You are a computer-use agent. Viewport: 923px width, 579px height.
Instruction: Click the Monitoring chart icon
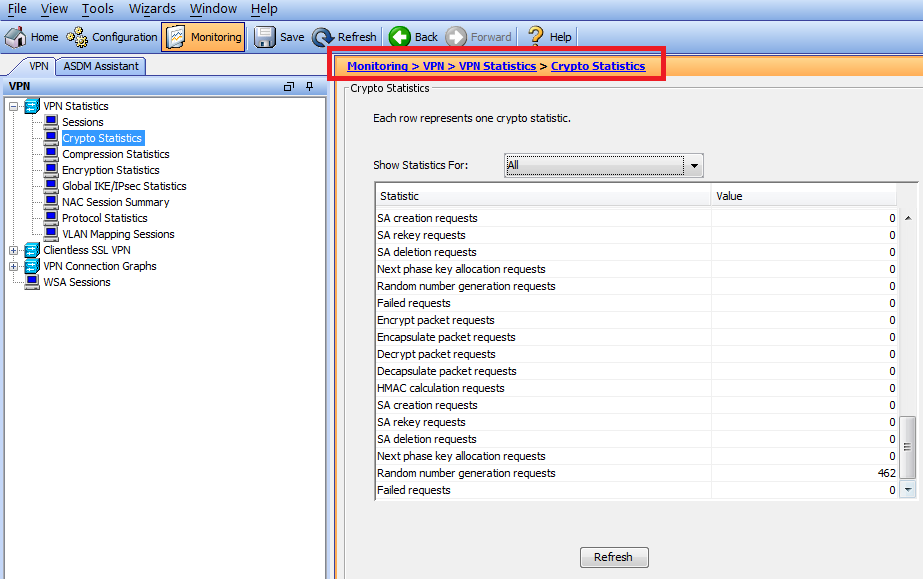pos(175,37)
